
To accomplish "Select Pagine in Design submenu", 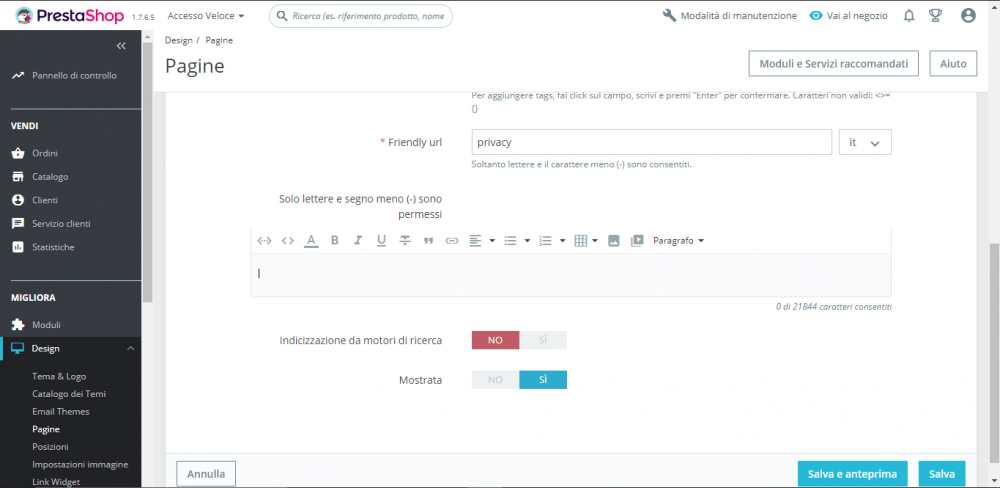I will point(46,429).
